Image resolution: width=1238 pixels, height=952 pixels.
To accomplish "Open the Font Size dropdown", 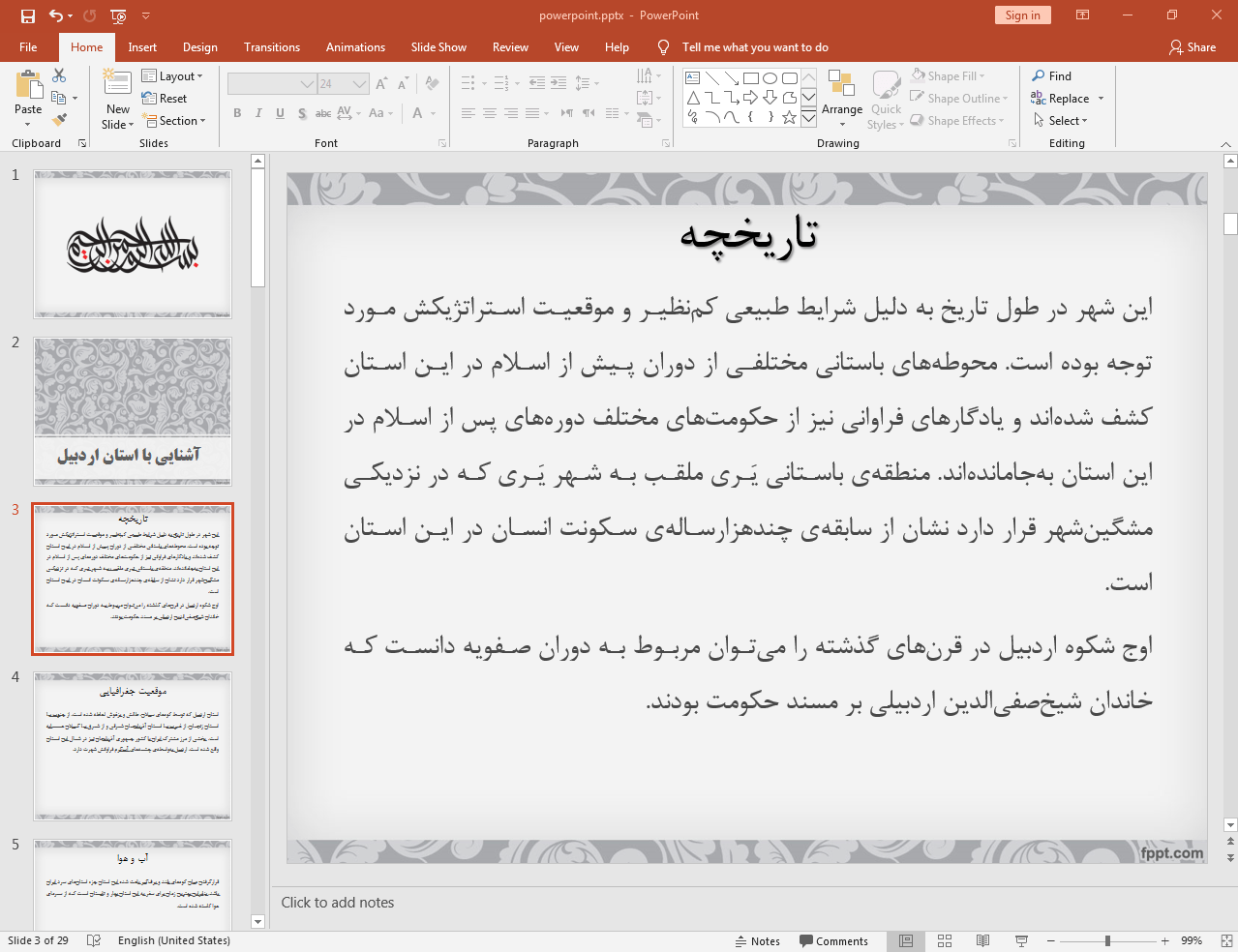I will point(357,83).
